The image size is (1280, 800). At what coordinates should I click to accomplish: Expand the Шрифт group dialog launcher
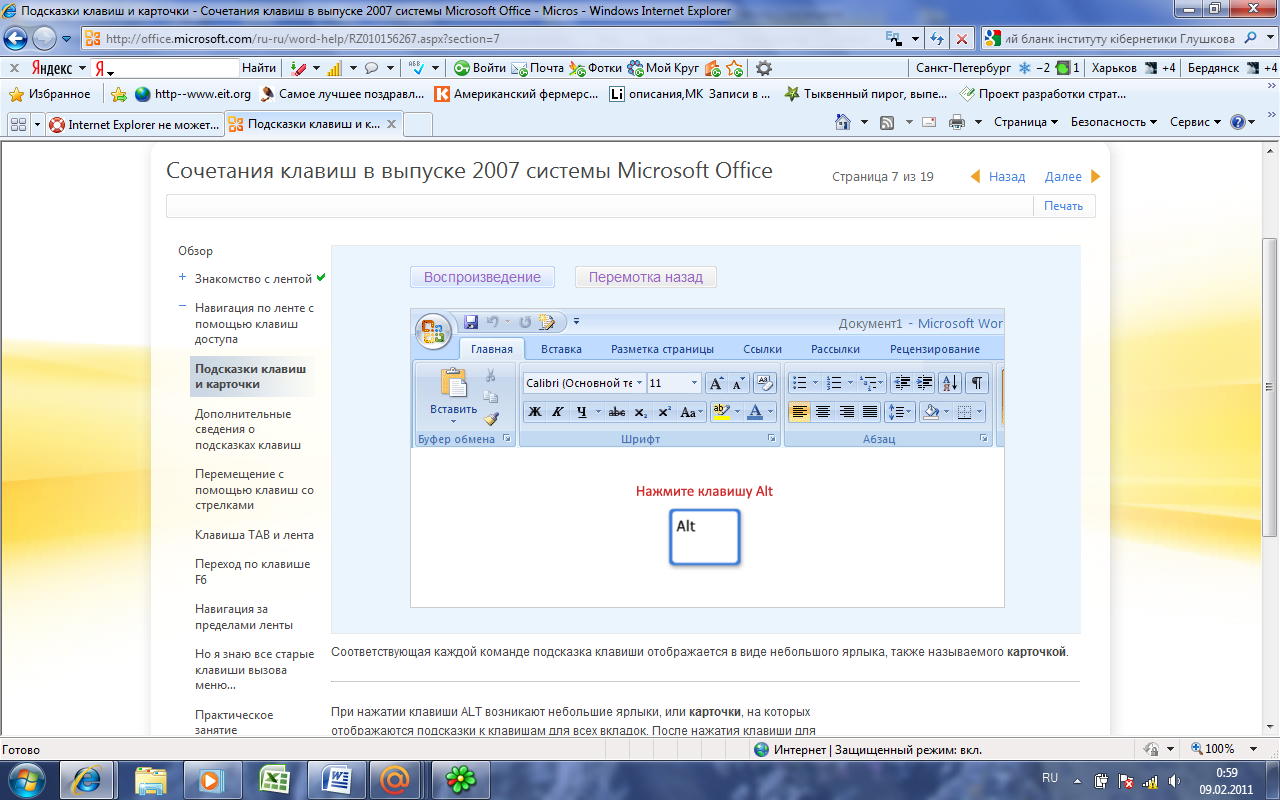771,439
